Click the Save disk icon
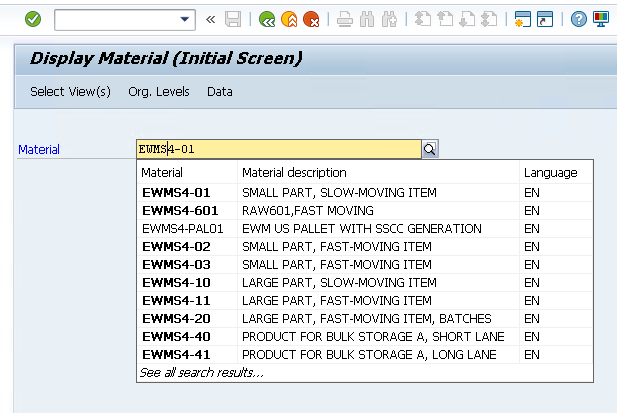 [x=233, y=19]
